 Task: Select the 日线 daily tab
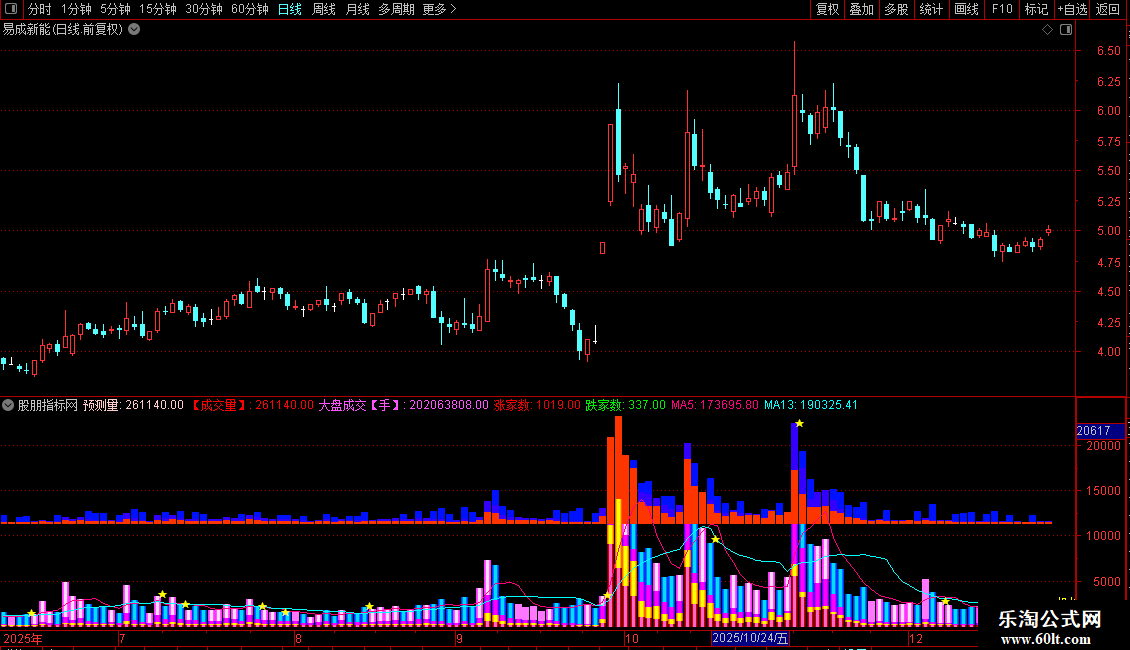(x=290, y=9)
